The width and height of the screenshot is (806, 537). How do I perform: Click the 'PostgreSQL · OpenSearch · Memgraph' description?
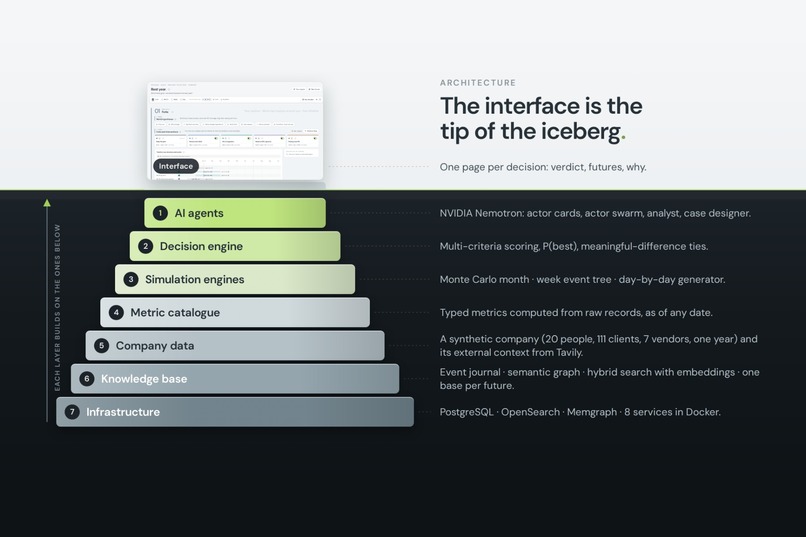[580, 412]
